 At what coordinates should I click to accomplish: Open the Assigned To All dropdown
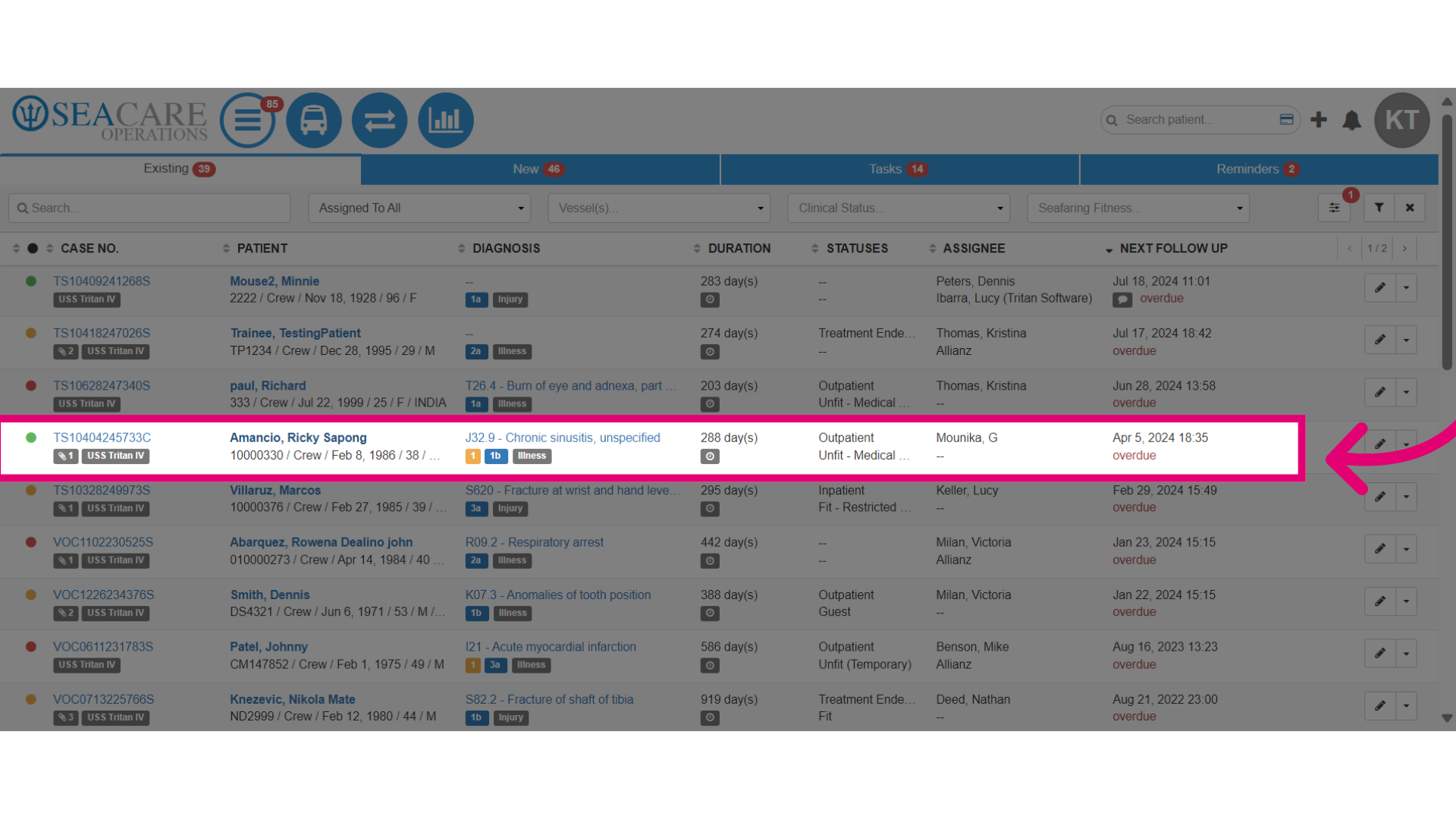click(x=419, y=208)
